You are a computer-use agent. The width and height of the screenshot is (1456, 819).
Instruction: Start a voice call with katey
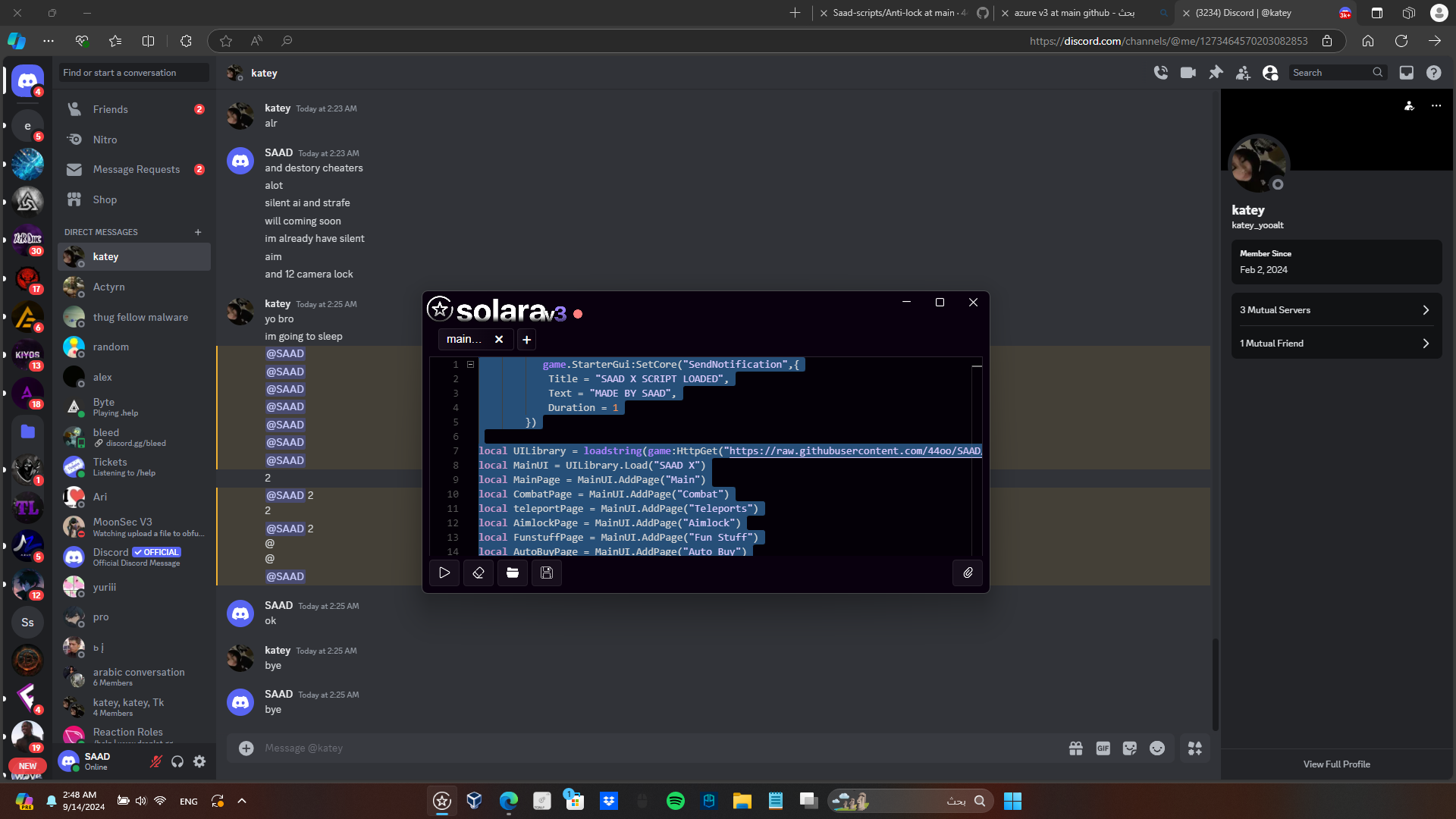click(x=1160, y=73)
